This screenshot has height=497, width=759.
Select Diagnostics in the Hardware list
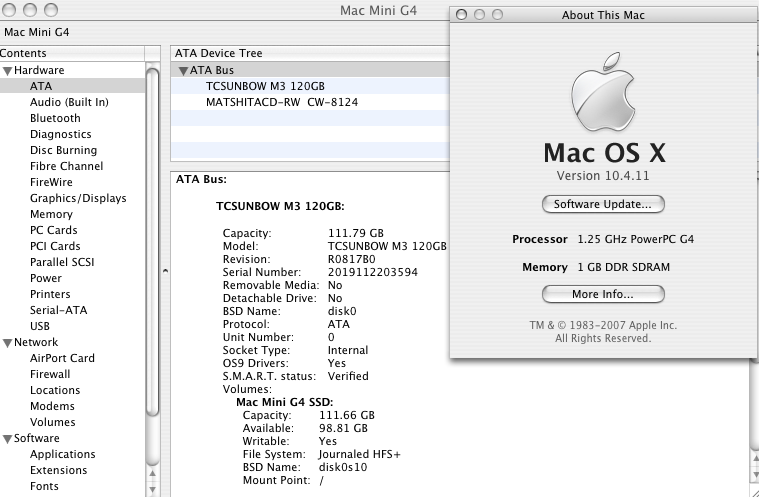[61, 134]
